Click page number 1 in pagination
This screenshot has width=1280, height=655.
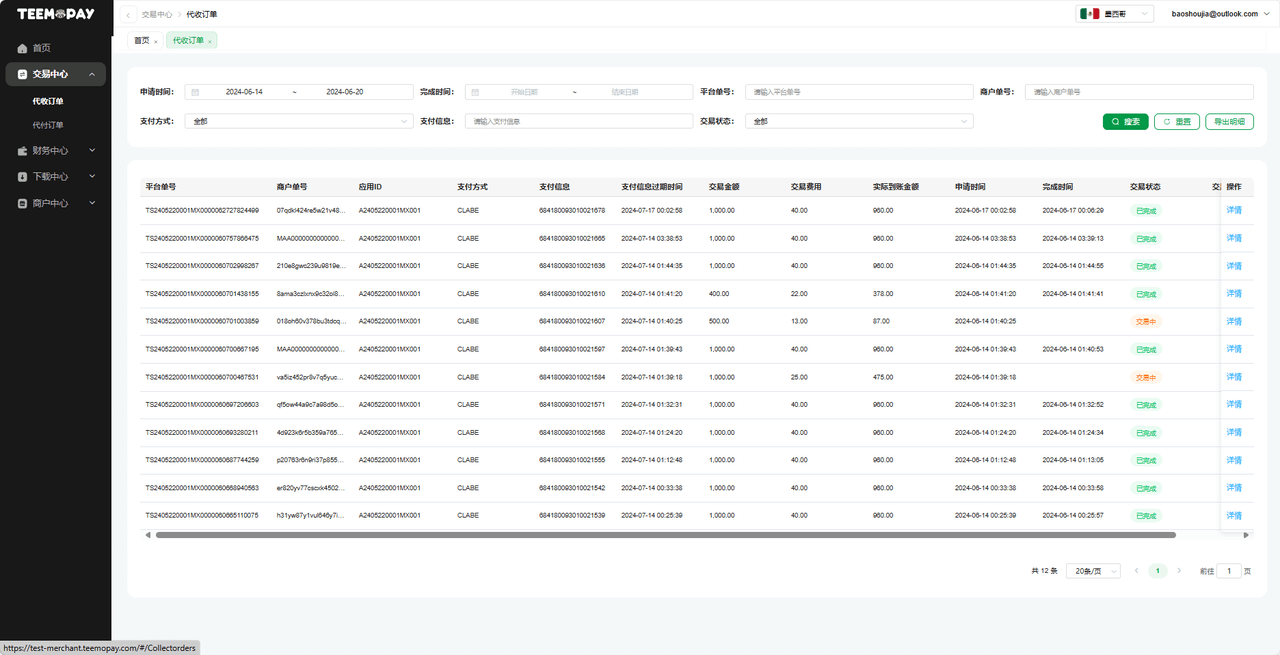pos(1157,571)
